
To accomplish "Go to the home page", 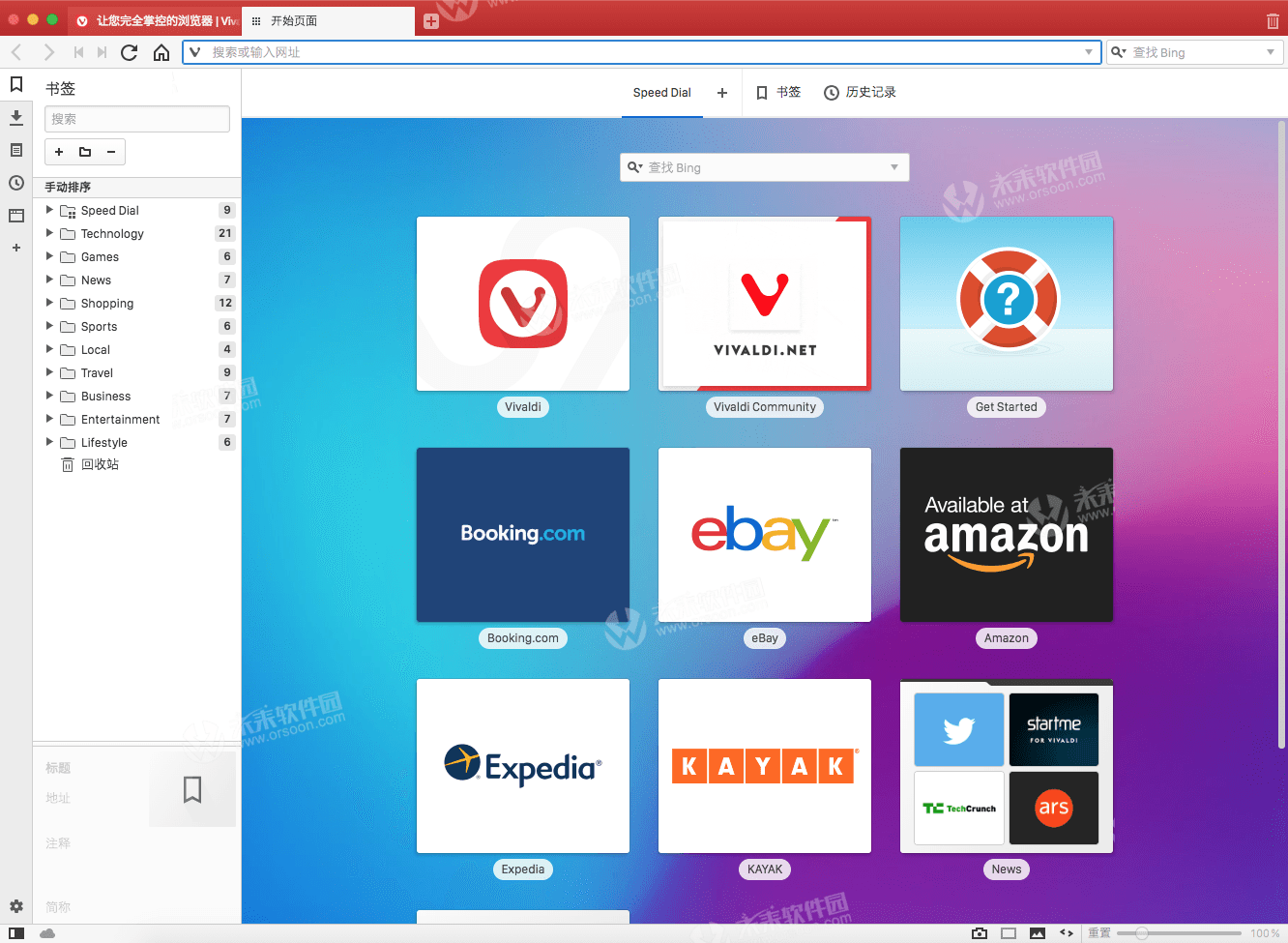I will [x=161, y=52].
